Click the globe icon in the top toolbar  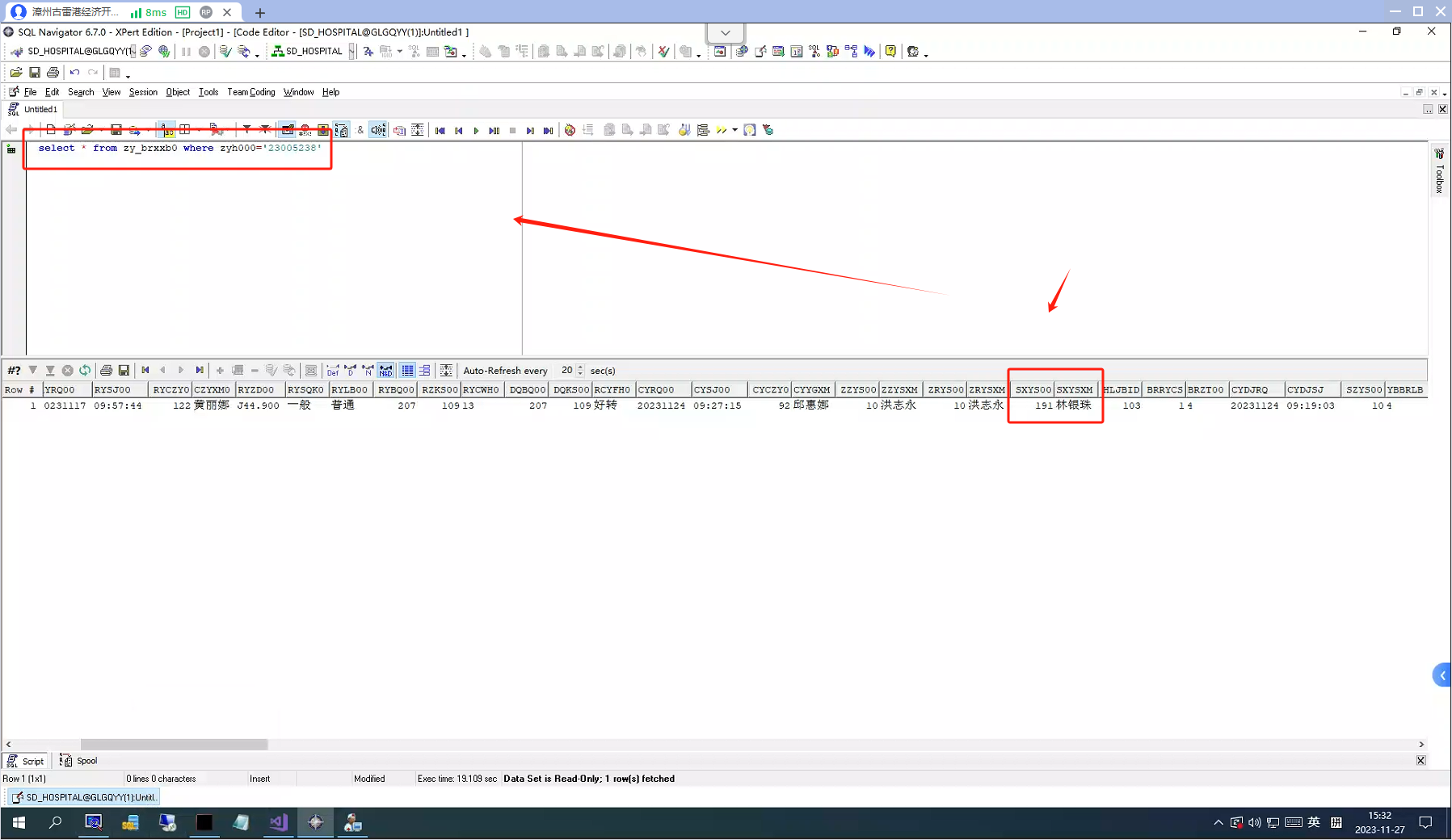pyautogui.click(x=164, y=52)
